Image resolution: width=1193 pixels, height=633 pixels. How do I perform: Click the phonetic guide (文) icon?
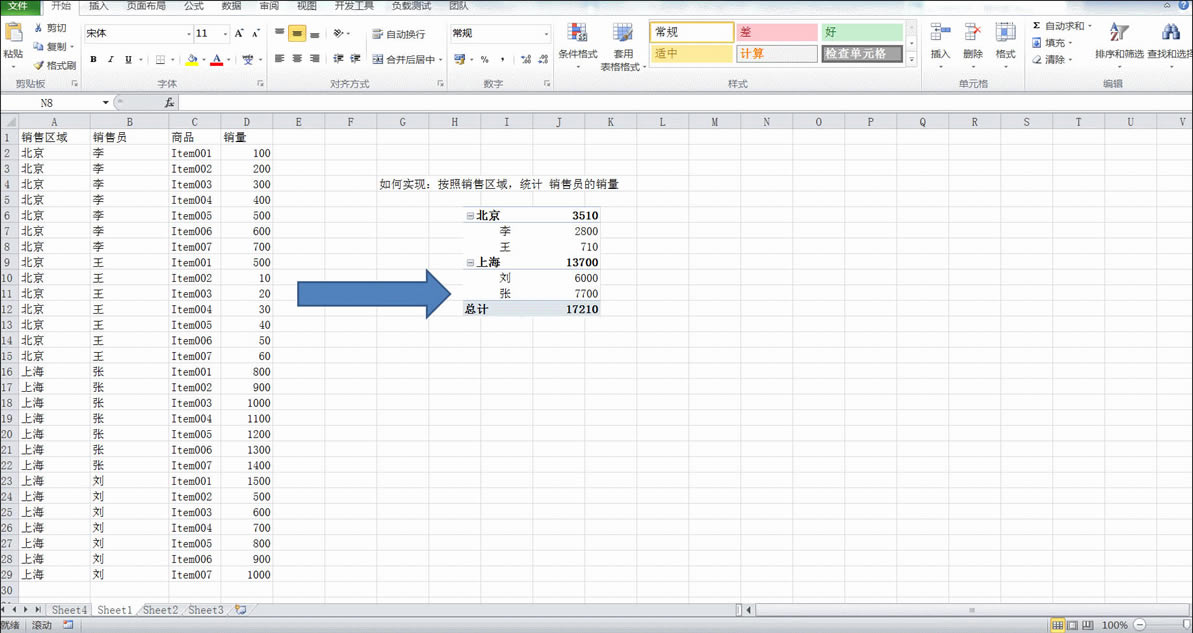[247, 59]
